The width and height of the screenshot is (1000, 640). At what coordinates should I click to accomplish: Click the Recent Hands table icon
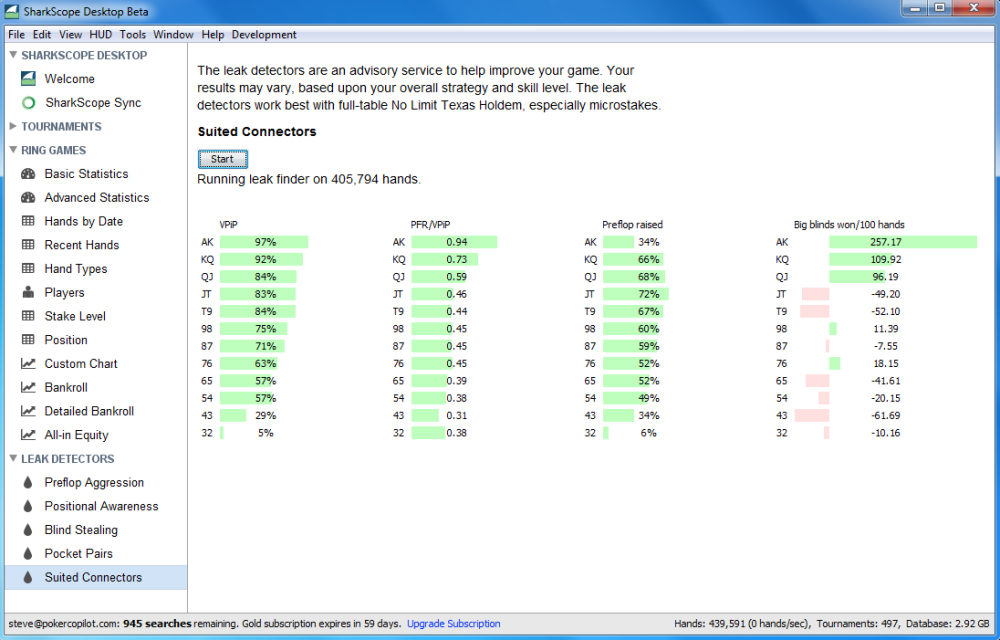(28, 245)
